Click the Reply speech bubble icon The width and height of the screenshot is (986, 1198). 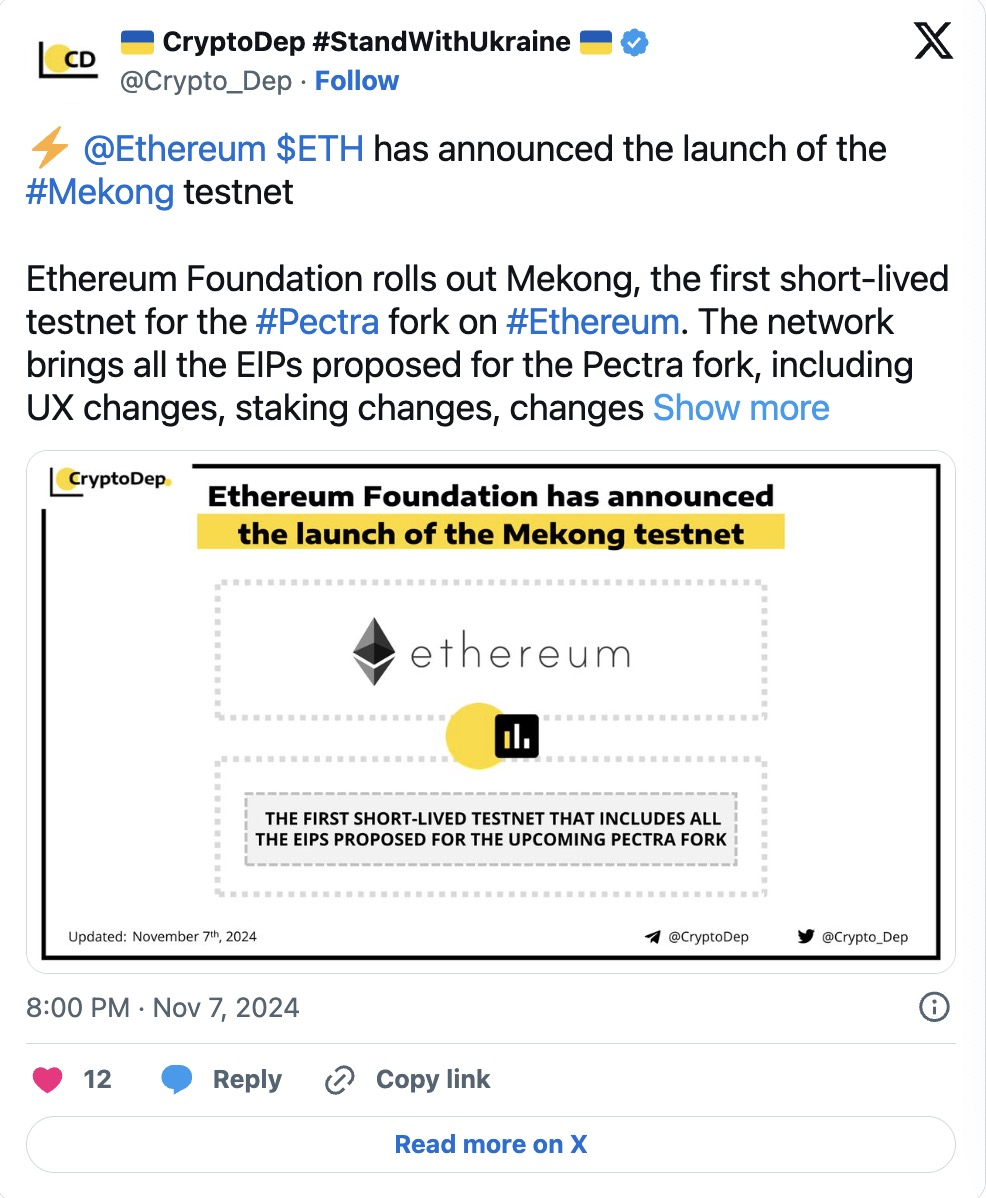(x=177, y=1080)
